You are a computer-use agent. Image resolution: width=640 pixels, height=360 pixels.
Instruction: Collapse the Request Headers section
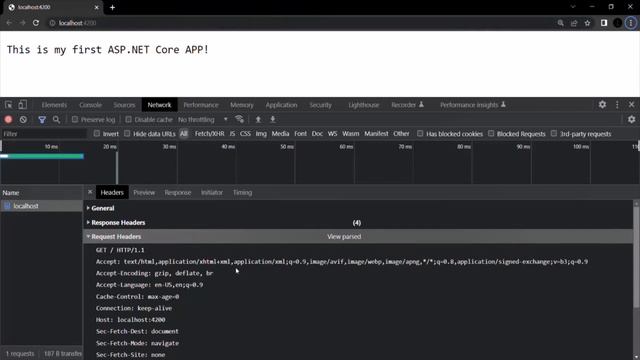(116, 237)
